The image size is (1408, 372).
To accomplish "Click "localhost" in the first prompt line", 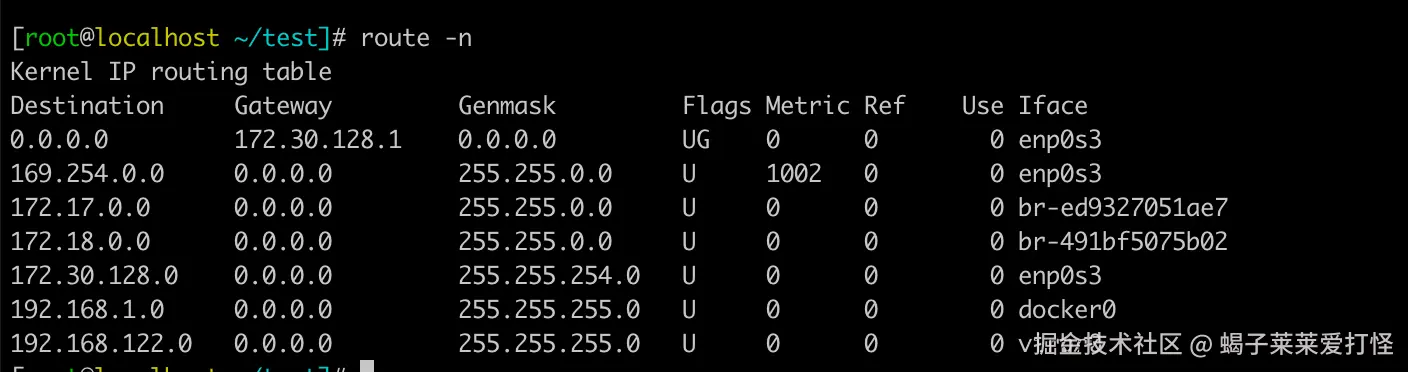I will (157, 38).
